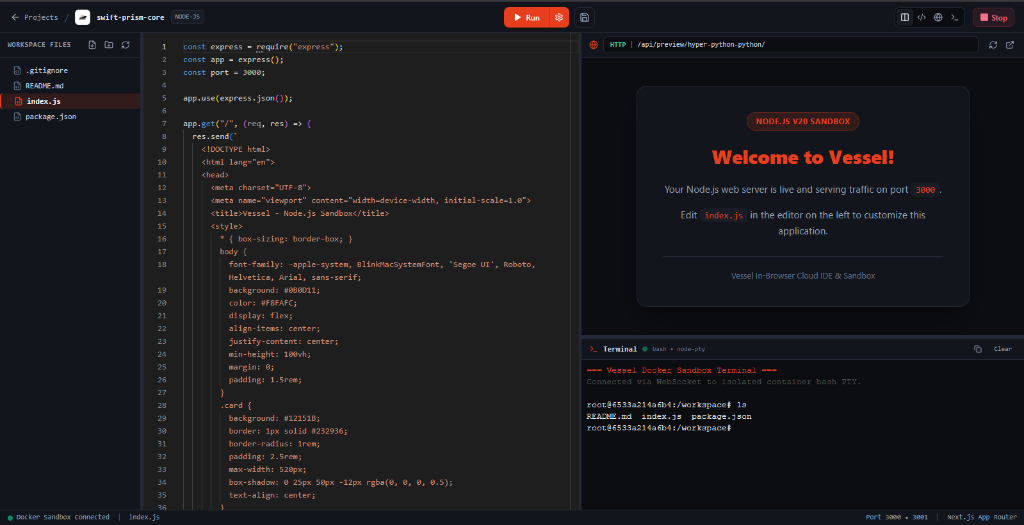Click the last terminal prompt line
Screen dimensions: 1024x525
point(658,428)
